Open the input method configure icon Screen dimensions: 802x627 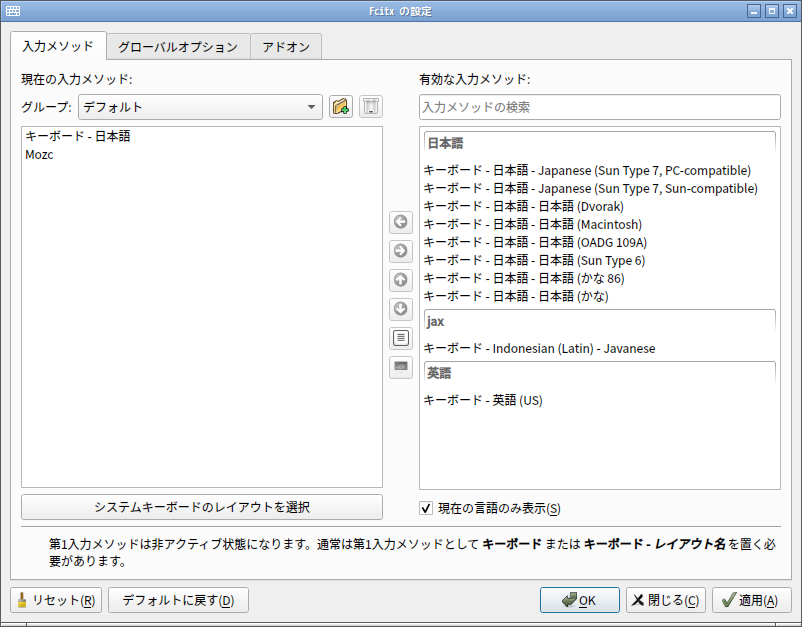coord(401,338)
